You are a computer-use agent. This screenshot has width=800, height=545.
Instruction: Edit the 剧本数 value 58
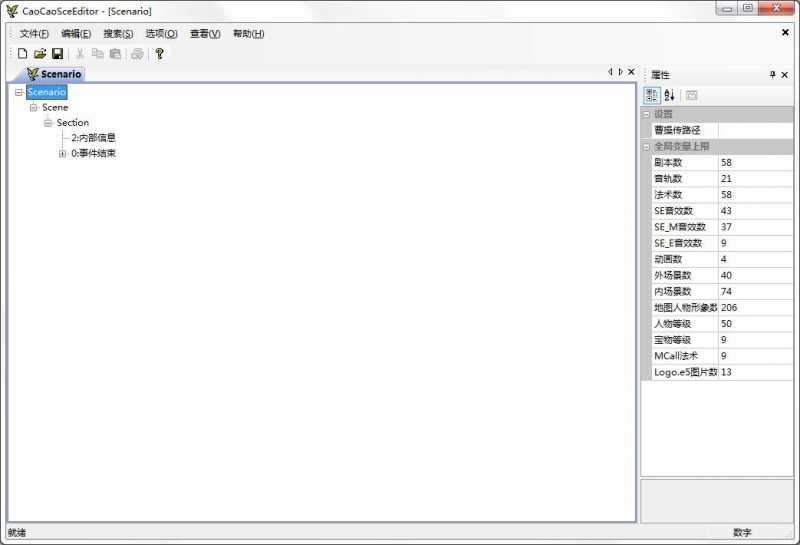(x=755, y=162)
